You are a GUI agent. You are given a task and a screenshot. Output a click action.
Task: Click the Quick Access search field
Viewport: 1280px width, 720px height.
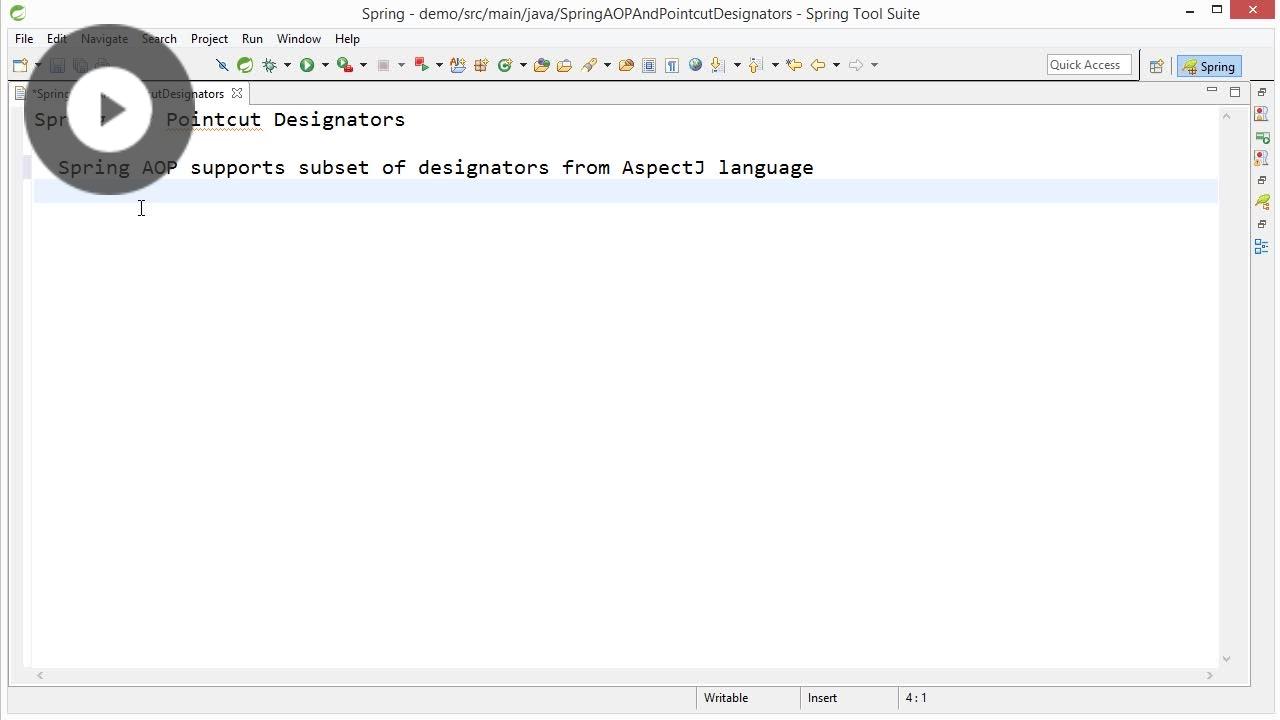[x=1089, y=65]
